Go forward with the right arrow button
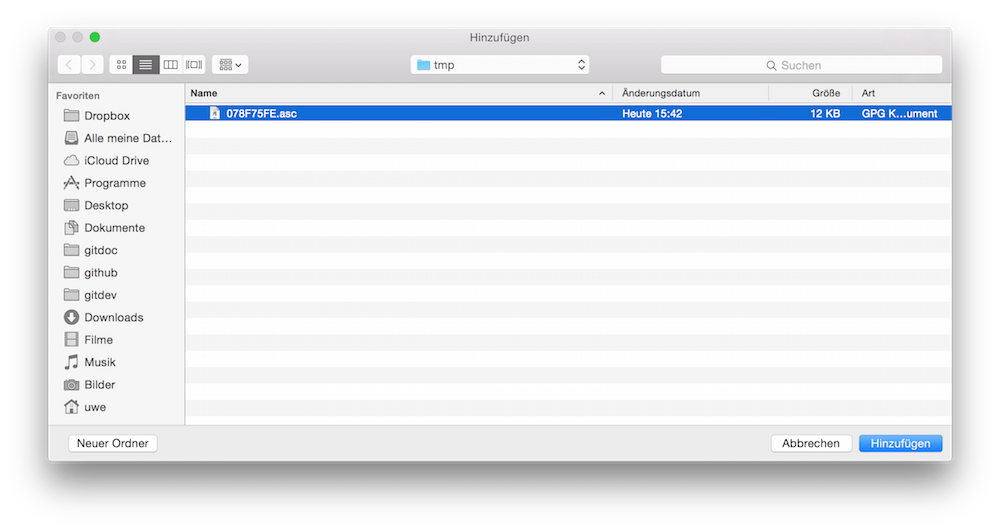Viewport: 1000px width, 530px height. coord(92,64)
